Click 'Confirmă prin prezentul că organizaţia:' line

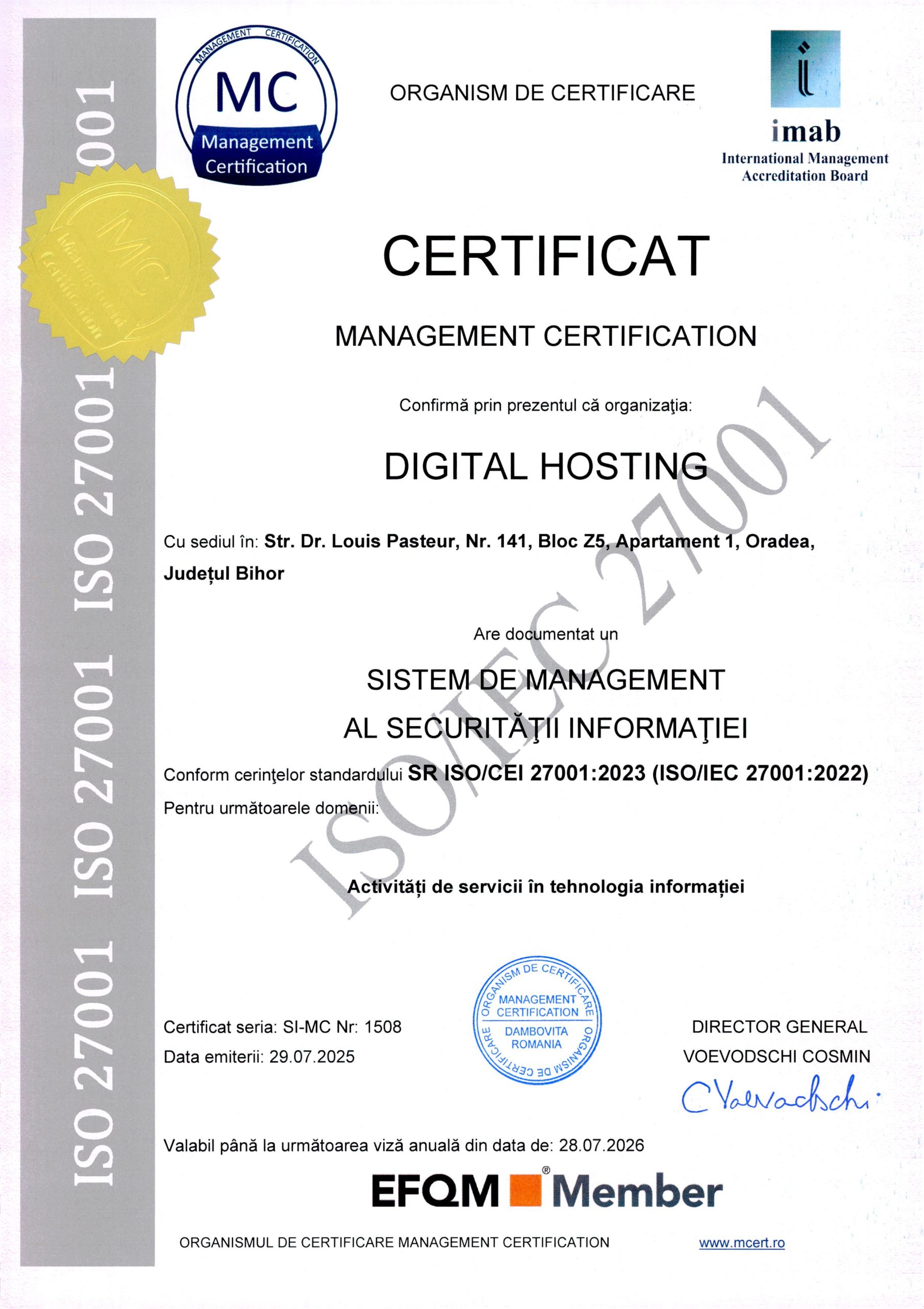click(545, 406)
